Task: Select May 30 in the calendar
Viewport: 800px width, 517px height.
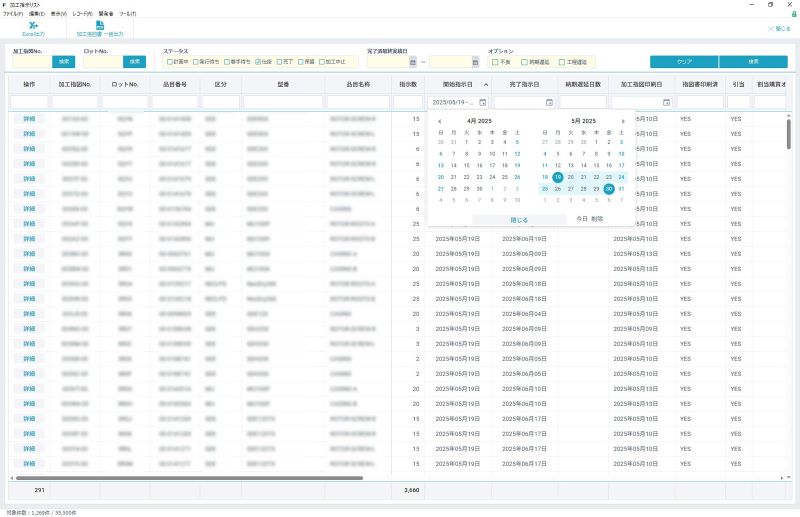Action: [609, 188]
